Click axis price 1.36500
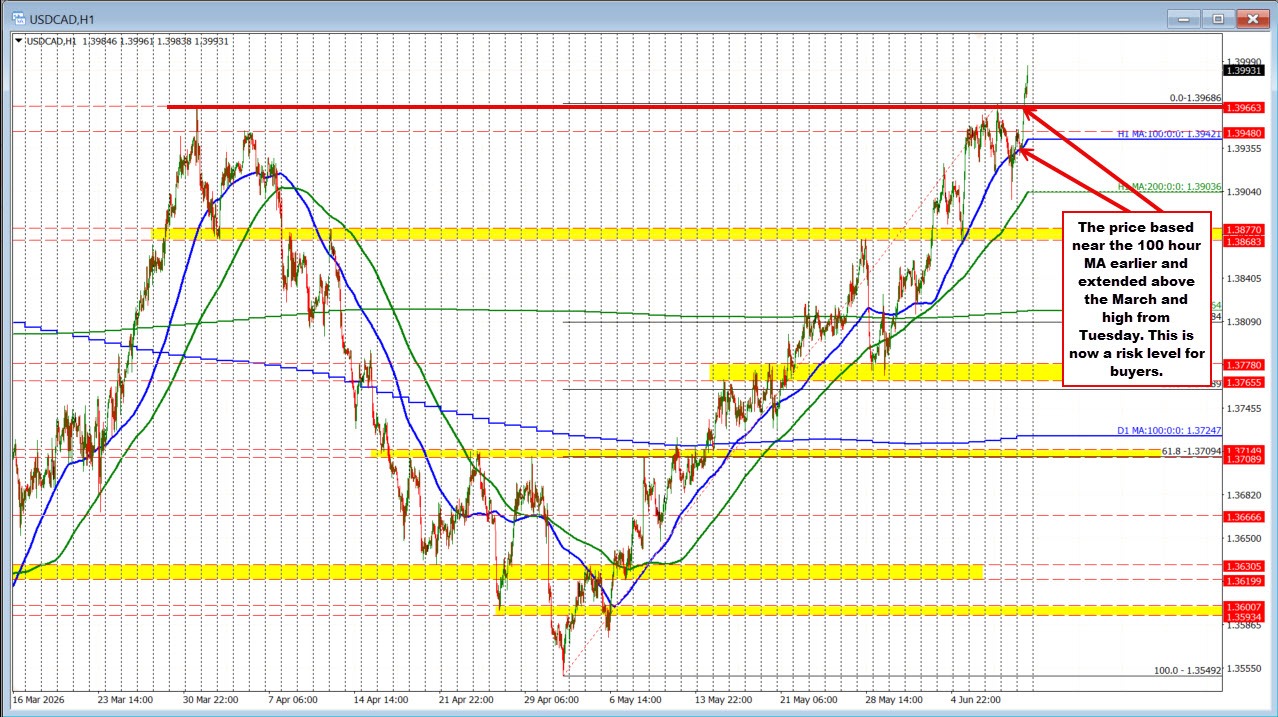Screen dimensions: 1278x717 pyautogui.click(x=1244, y=539)
